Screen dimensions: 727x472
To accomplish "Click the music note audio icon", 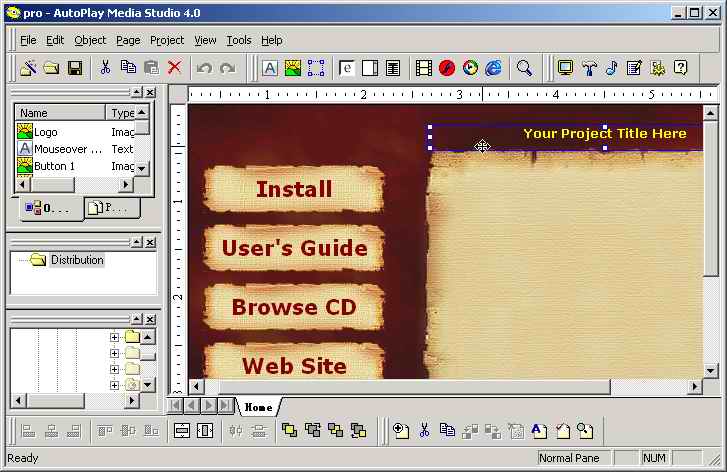I will tap(611, 68).
